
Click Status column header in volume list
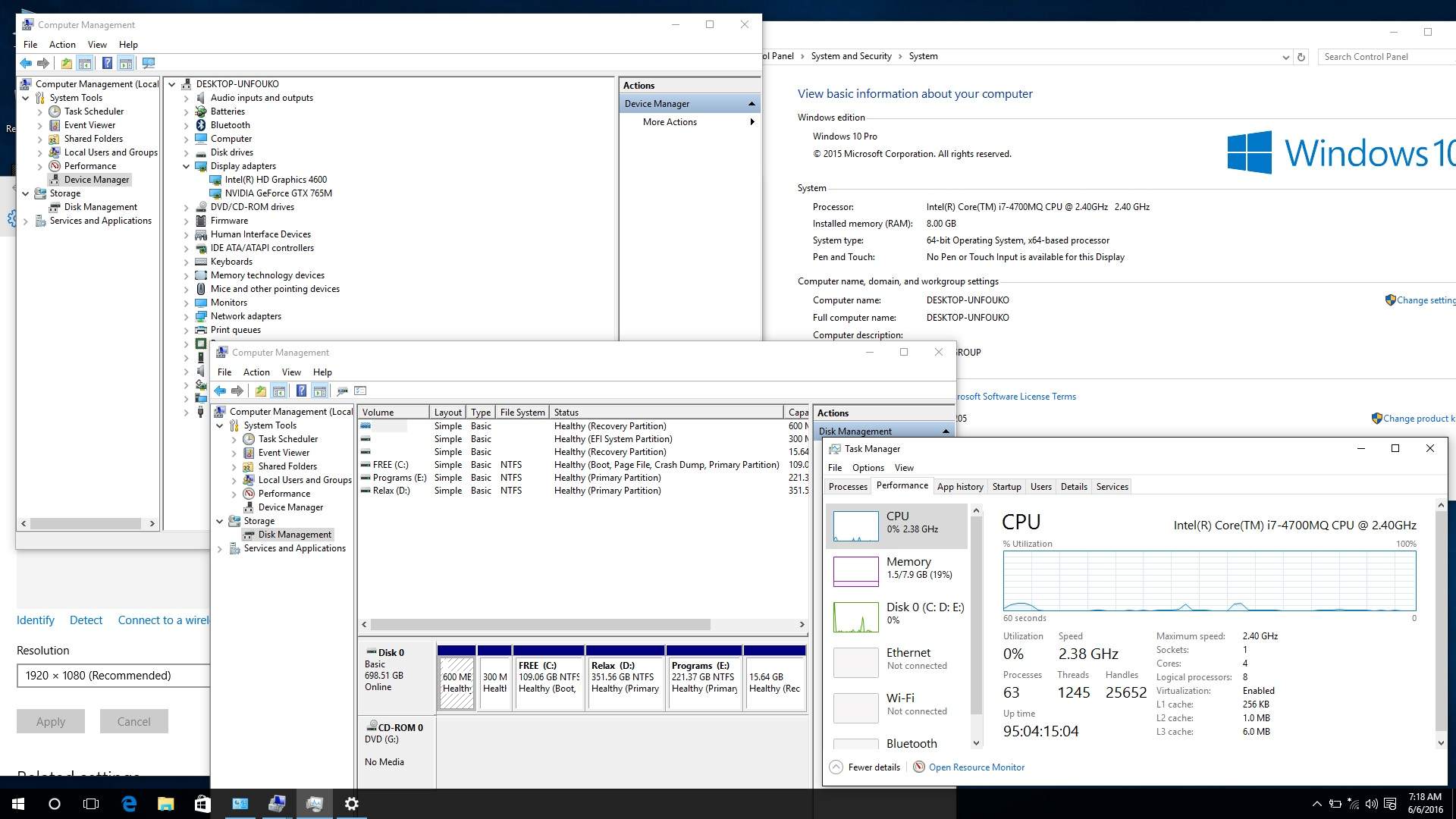666,413
